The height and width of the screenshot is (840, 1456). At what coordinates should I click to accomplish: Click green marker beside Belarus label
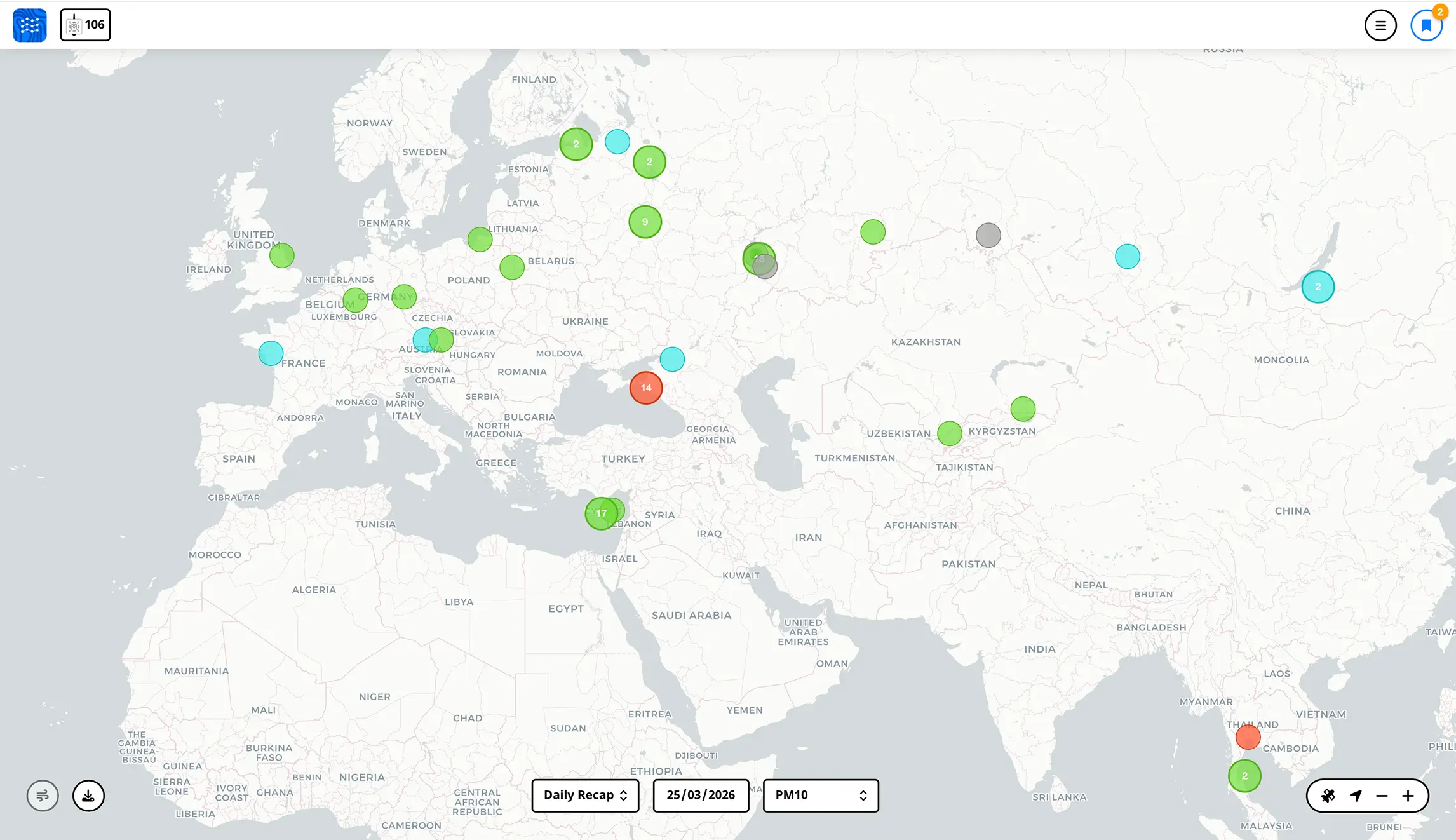(511, 268)
